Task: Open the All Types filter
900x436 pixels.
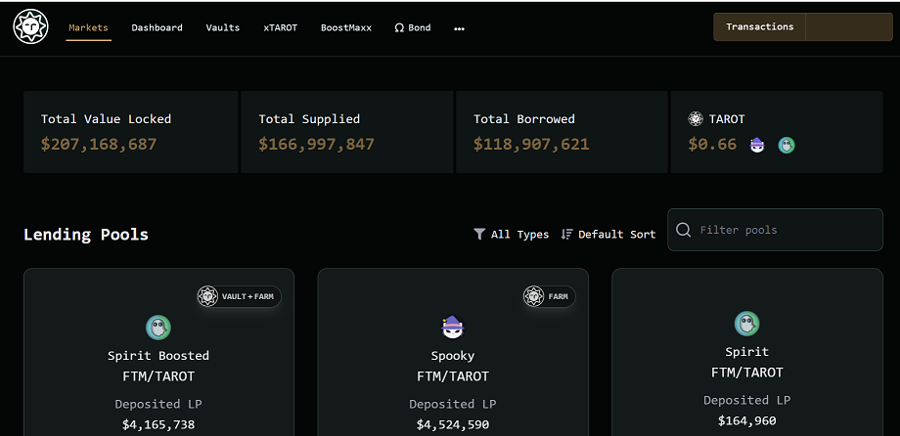Action: [x=511, y=234]
